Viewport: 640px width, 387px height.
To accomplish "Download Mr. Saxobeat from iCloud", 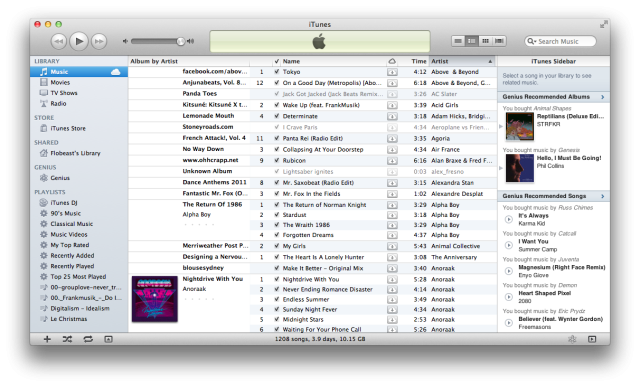I will coord(392,183).
